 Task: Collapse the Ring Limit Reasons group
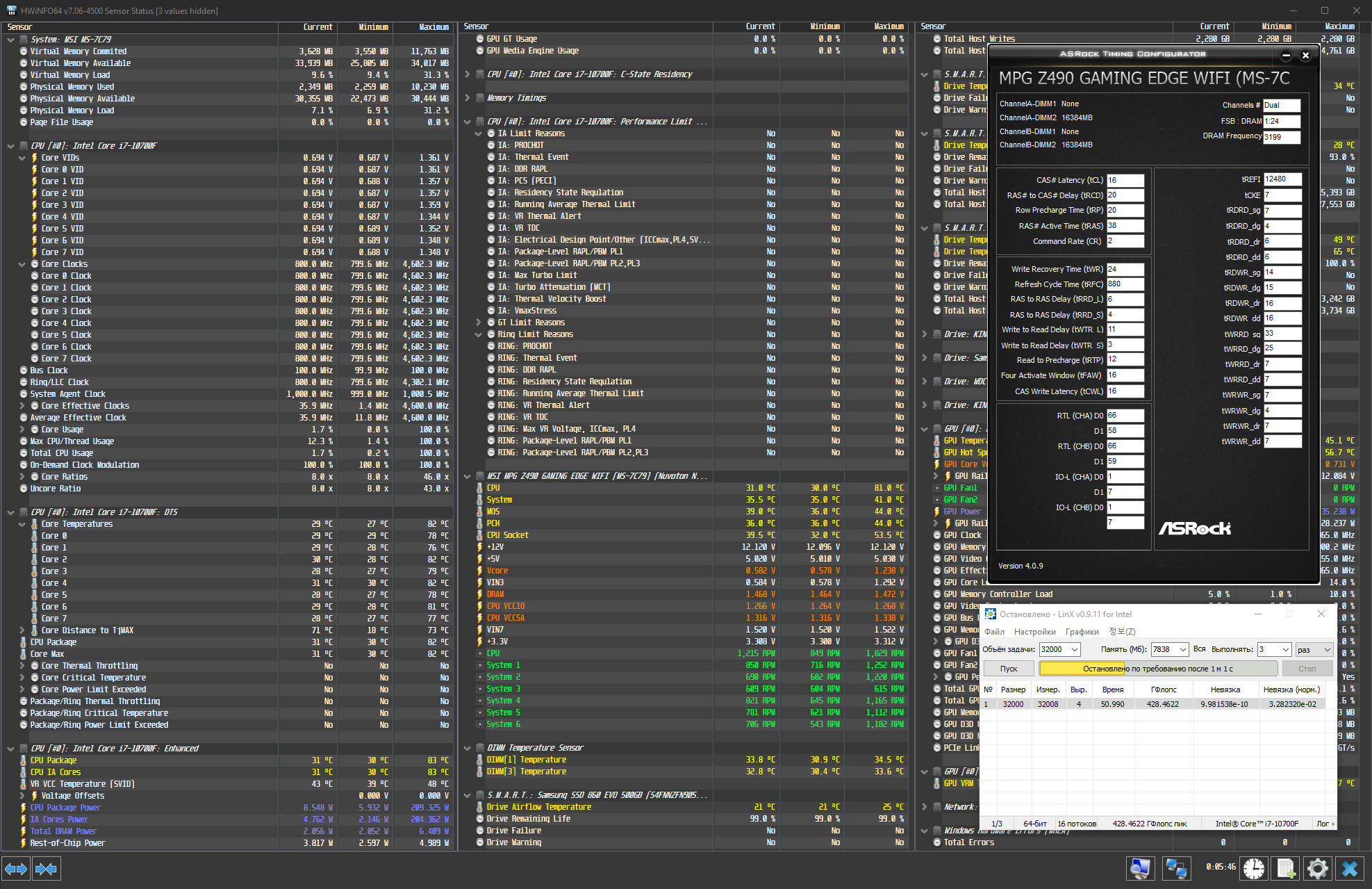click(x=478, y=334)
